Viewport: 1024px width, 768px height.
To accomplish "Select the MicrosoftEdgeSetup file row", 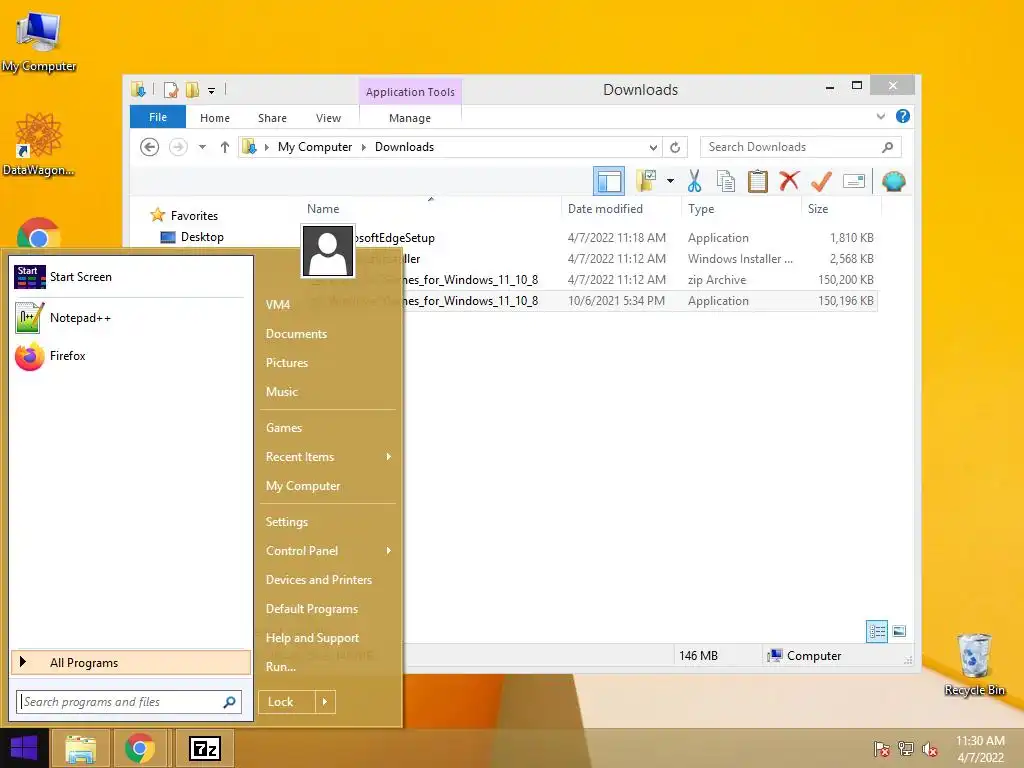I will 588,238.
